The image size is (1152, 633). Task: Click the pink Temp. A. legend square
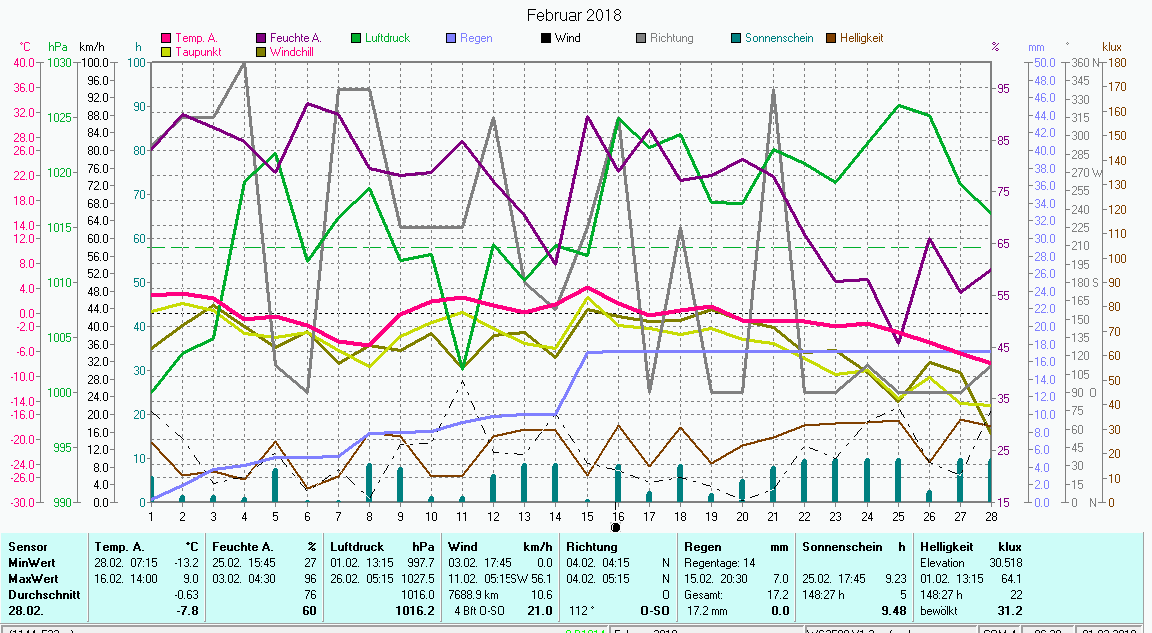[x=167, y=39]
